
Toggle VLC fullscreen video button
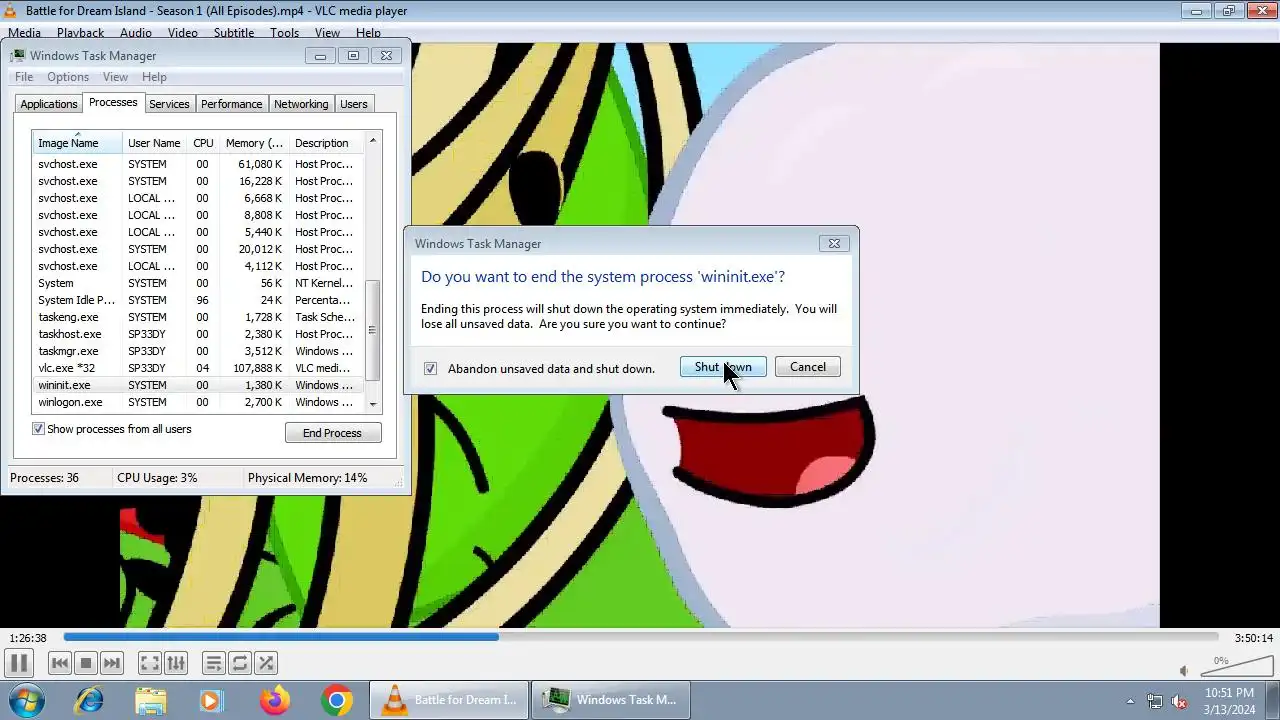click(x=149, y=663)
